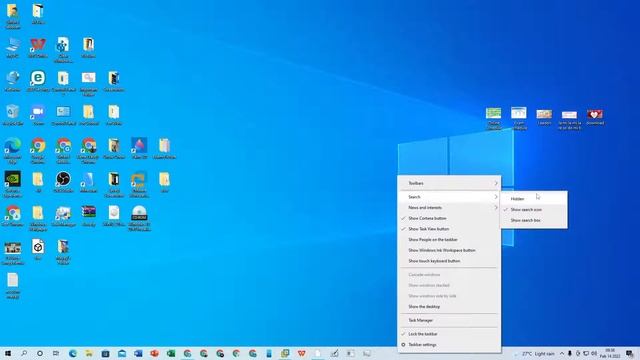Image resolution: width=640 pixels, height=360 pixels.
Task: Open the Windows Start menu
Action: [8, 353]
